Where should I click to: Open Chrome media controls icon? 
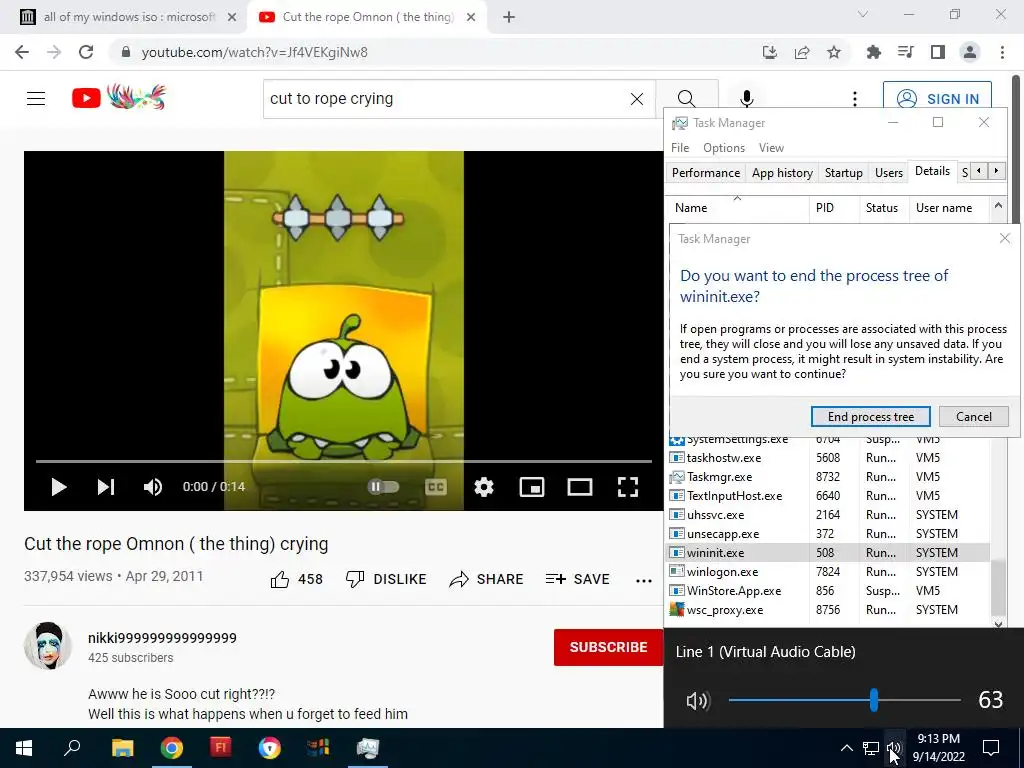[x=906, y=52]
